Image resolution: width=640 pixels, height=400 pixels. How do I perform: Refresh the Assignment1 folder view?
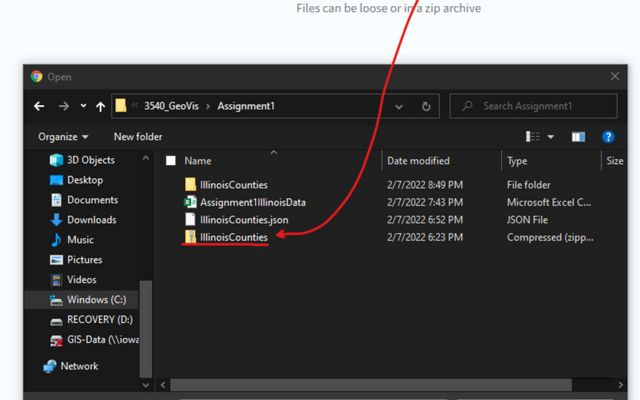426,106
